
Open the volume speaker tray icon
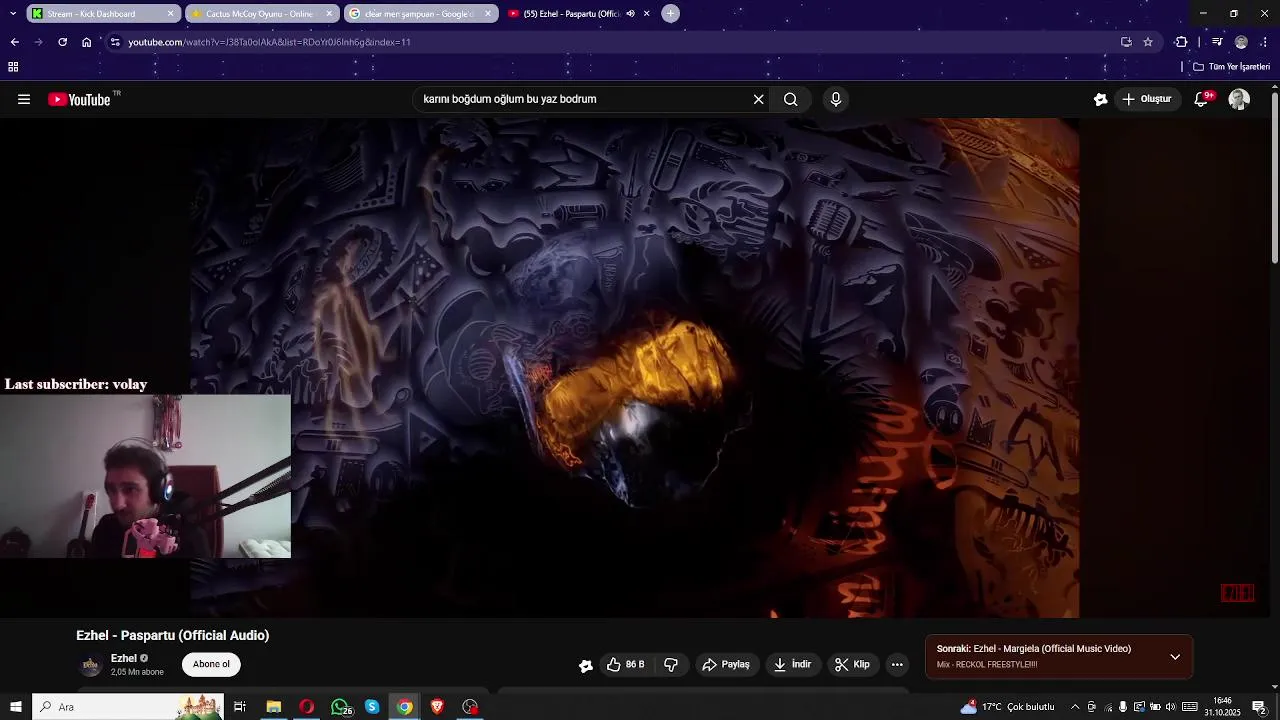[x=1170, y=707]
